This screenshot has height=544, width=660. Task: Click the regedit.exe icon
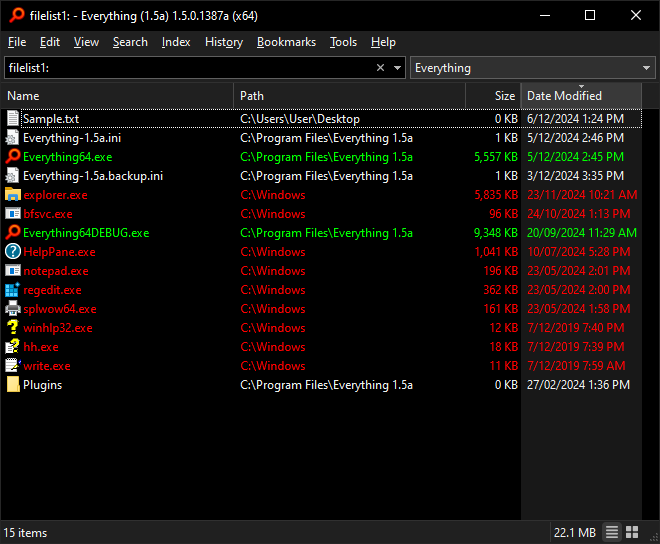13,290
